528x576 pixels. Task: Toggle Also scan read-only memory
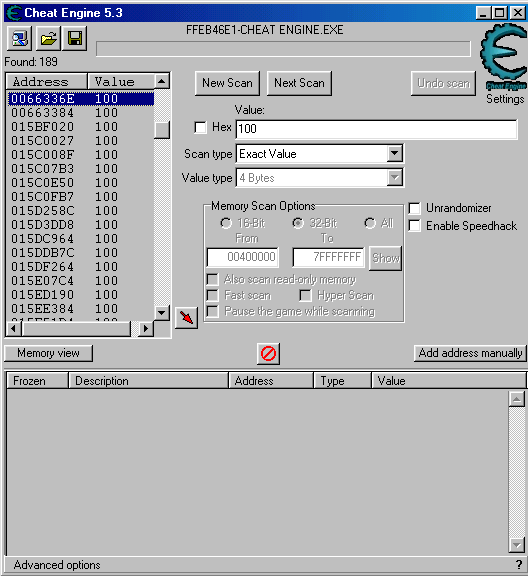212,279
